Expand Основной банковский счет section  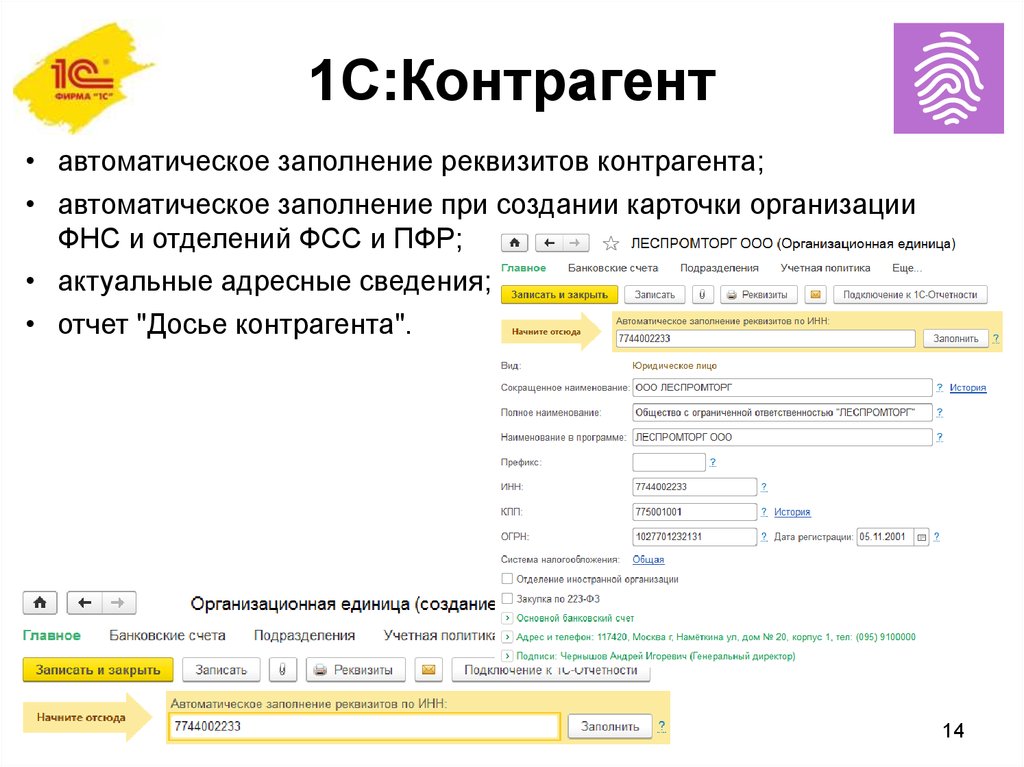click(507, 617)
